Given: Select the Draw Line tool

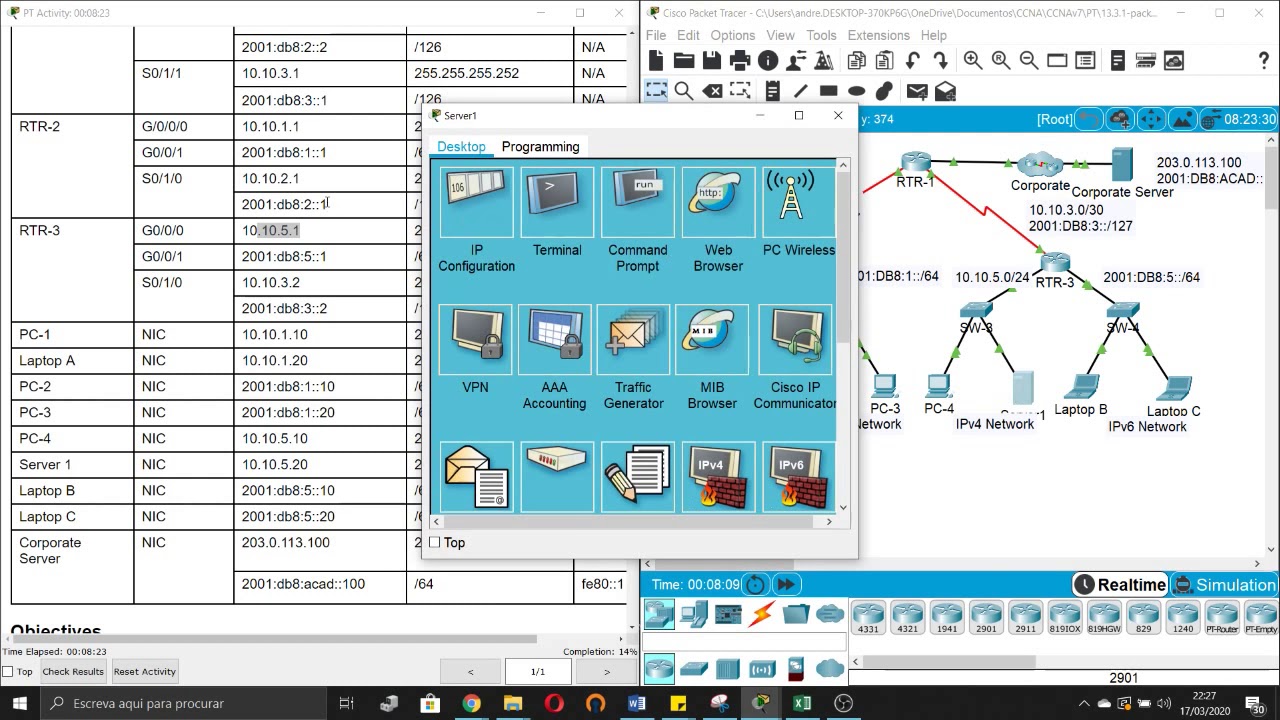Looking at the screenshot, I should 800,91.
